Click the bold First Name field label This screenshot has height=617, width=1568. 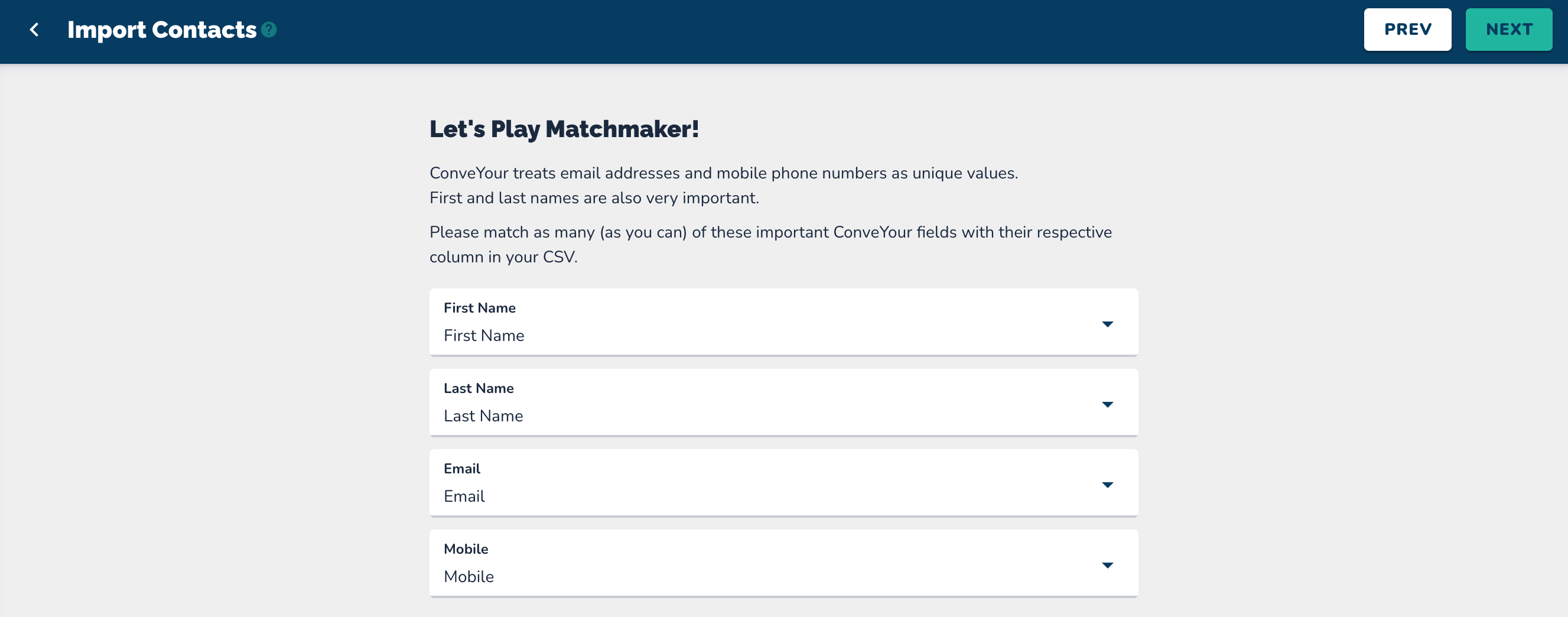479,308
